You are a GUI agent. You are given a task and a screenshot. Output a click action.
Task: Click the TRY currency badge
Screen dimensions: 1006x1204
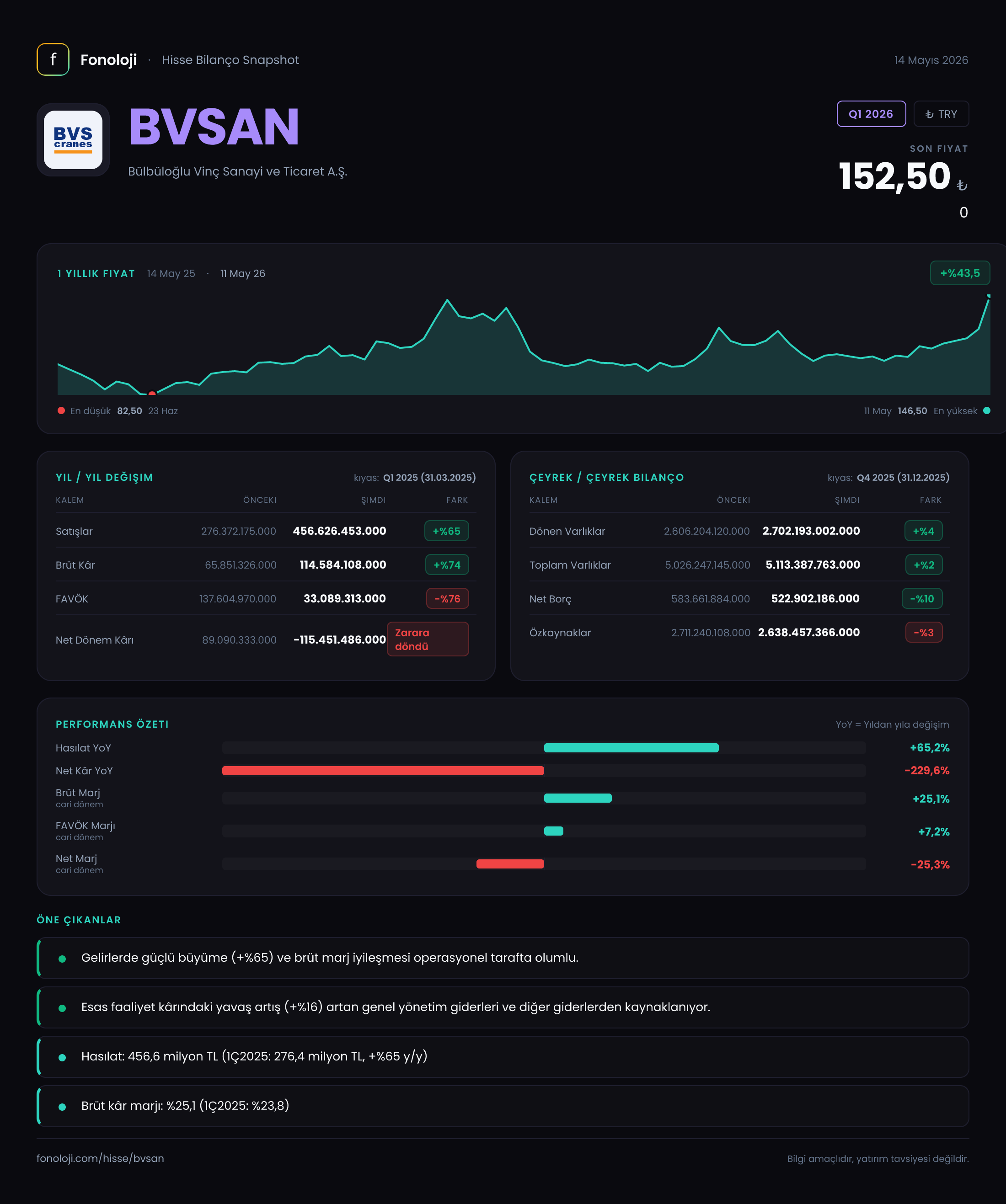pyautogui.click(x=941, y=114)
